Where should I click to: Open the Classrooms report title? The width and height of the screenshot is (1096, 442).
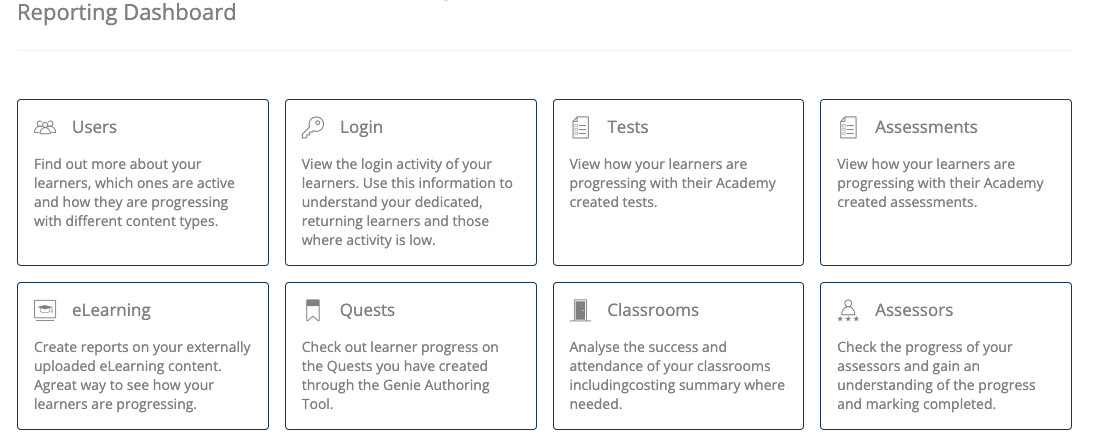coord(653,311)
